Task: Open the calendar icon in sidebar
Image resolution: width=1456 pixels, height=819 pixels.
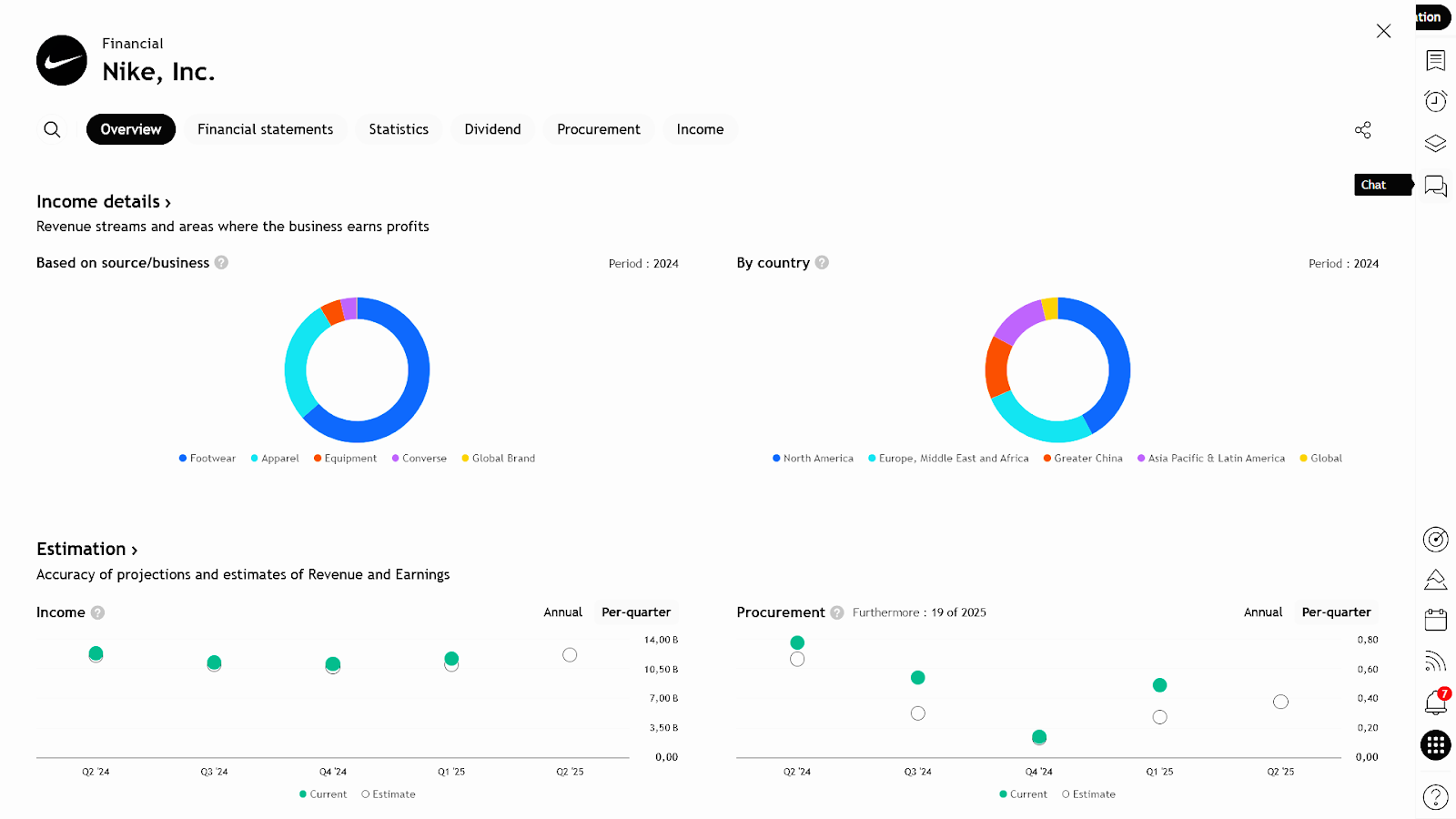Action: [1435, 620]
